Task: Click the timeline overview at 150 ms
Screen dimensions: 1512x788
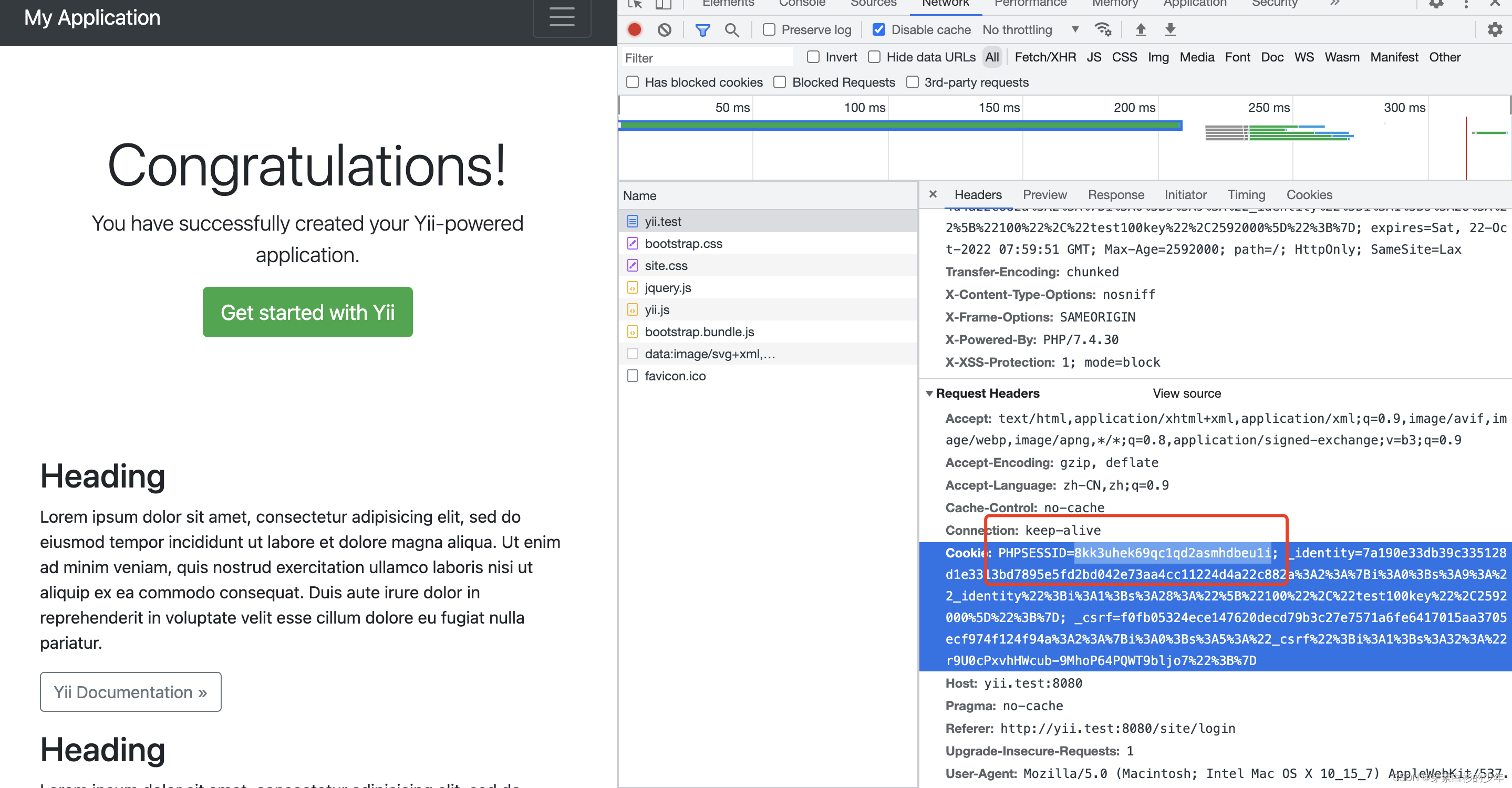Action: [999, 107]
